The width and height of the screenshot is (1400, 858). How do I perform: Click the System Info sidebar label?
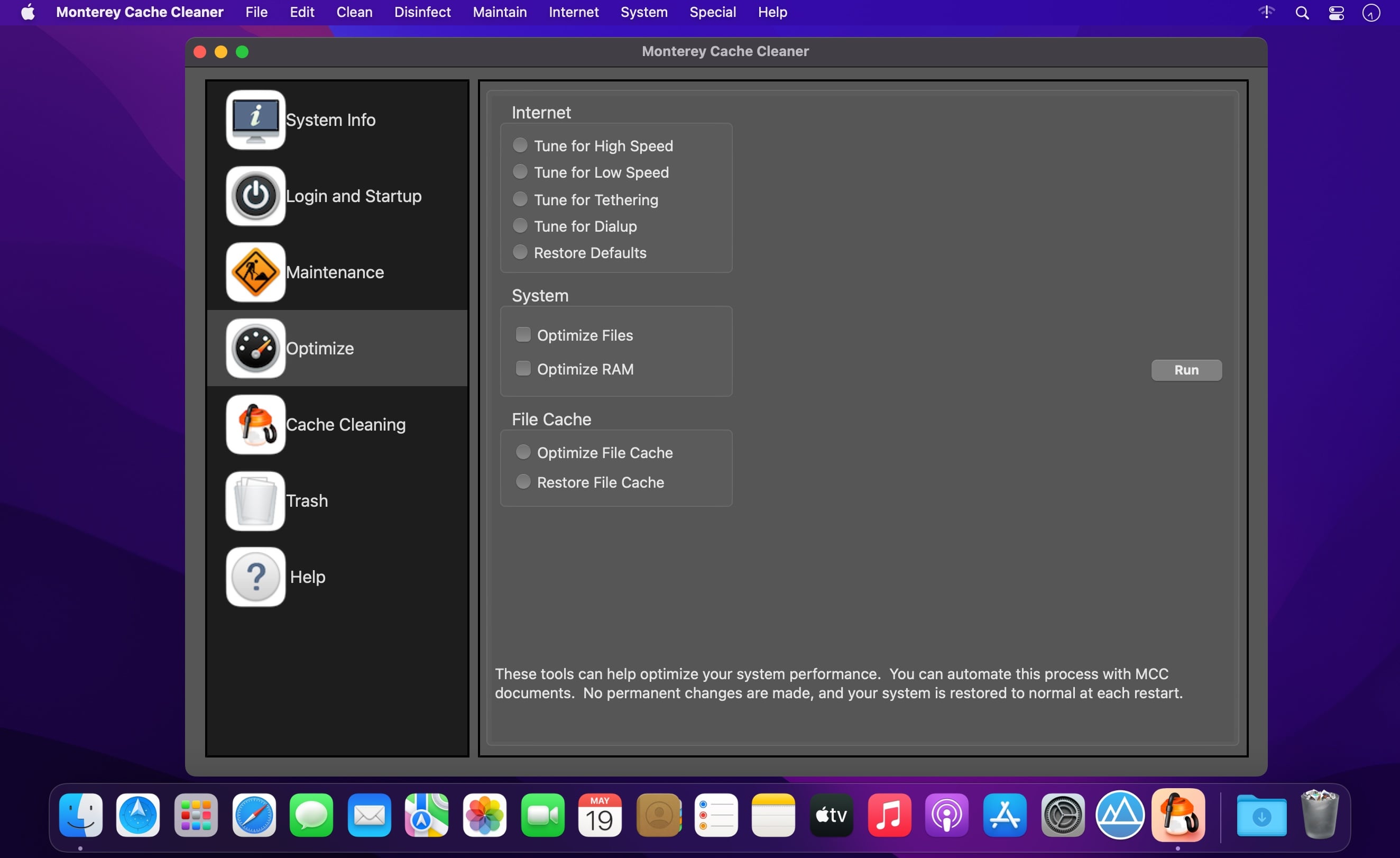[x=330, y=120]
